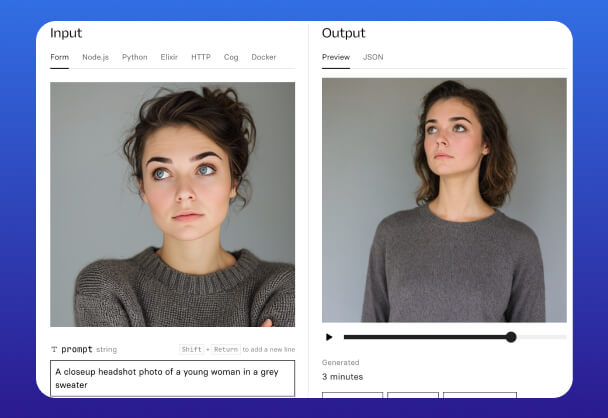This screenshot has height=418, width=608.
Task: Click the middle button below Generated time
Action: pos(413,395)
